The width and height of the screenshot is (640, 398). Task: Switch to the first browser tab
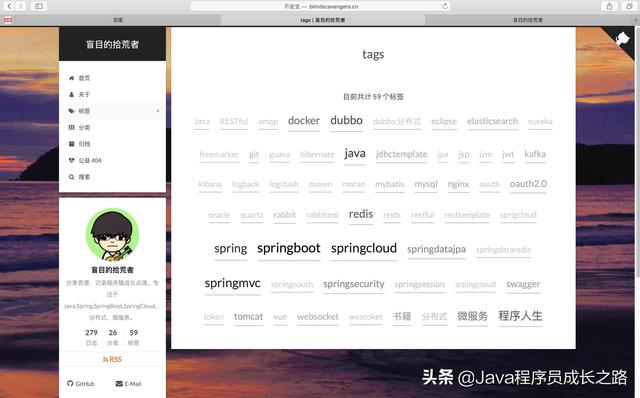(x=118, y=20)
